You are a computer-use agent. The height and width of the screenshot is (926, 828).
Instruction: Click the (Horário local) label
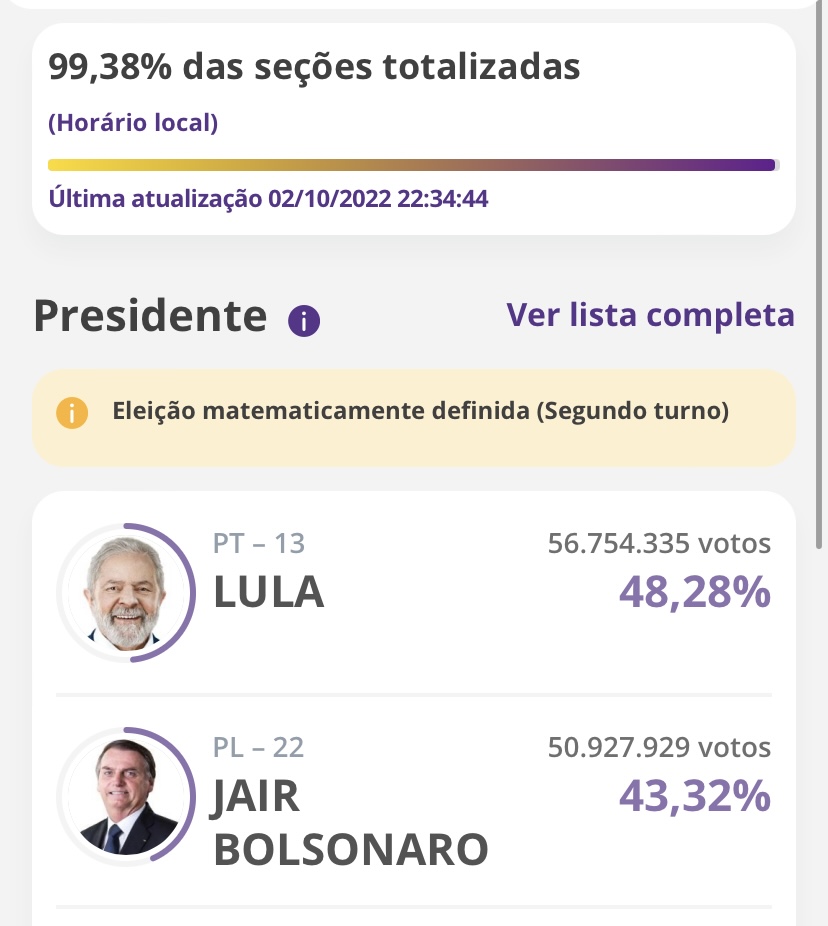tap(133, 124)
